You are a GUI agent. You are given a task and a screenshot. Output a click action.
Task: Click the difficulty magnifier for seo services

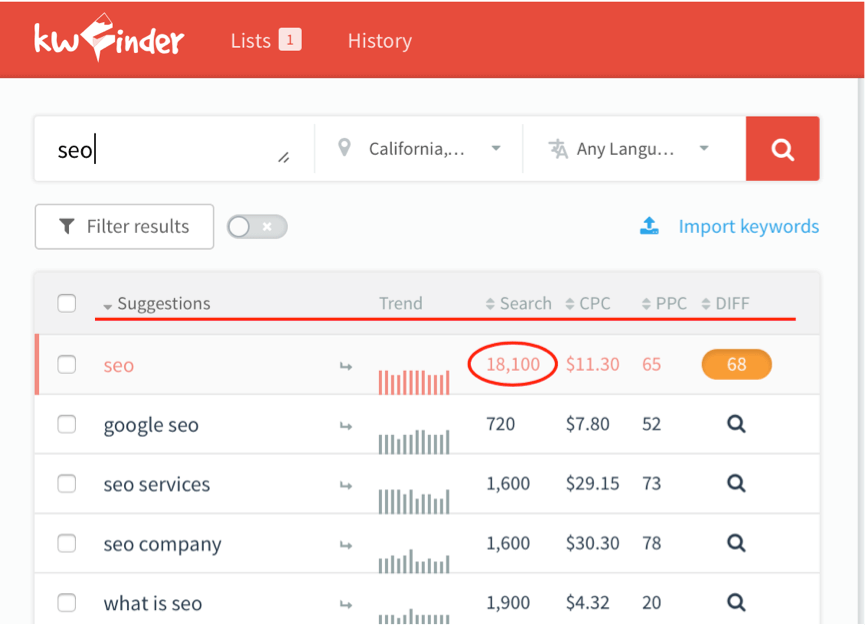(x=736, y=484)
